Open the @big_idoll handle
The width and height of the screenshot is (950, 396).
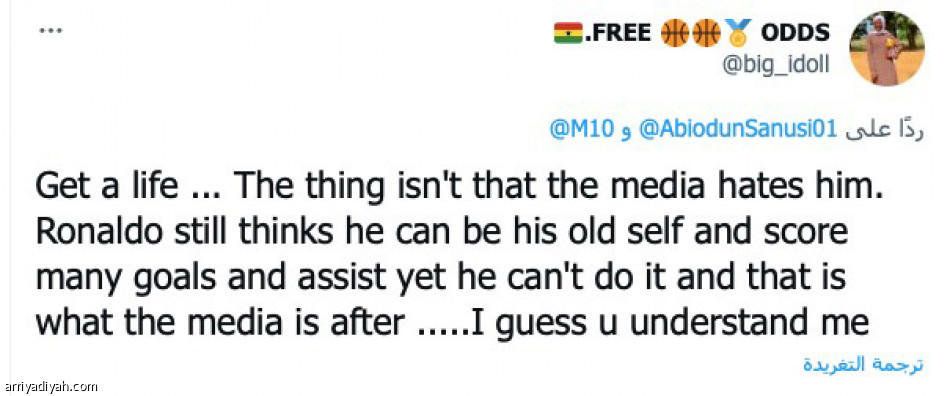[x=776, y=64]
